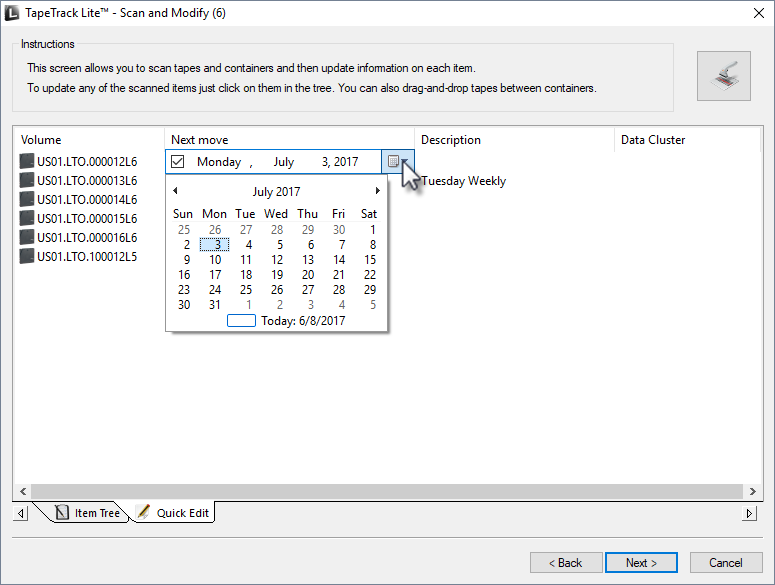Pick July 19 in the calendar
This screenshot has width=775, height=585.
(x=277, y=275)
